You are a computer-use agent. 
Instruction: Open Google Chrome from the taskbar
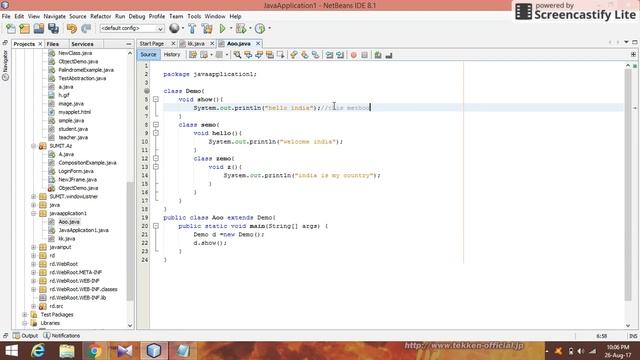point(95,351)
